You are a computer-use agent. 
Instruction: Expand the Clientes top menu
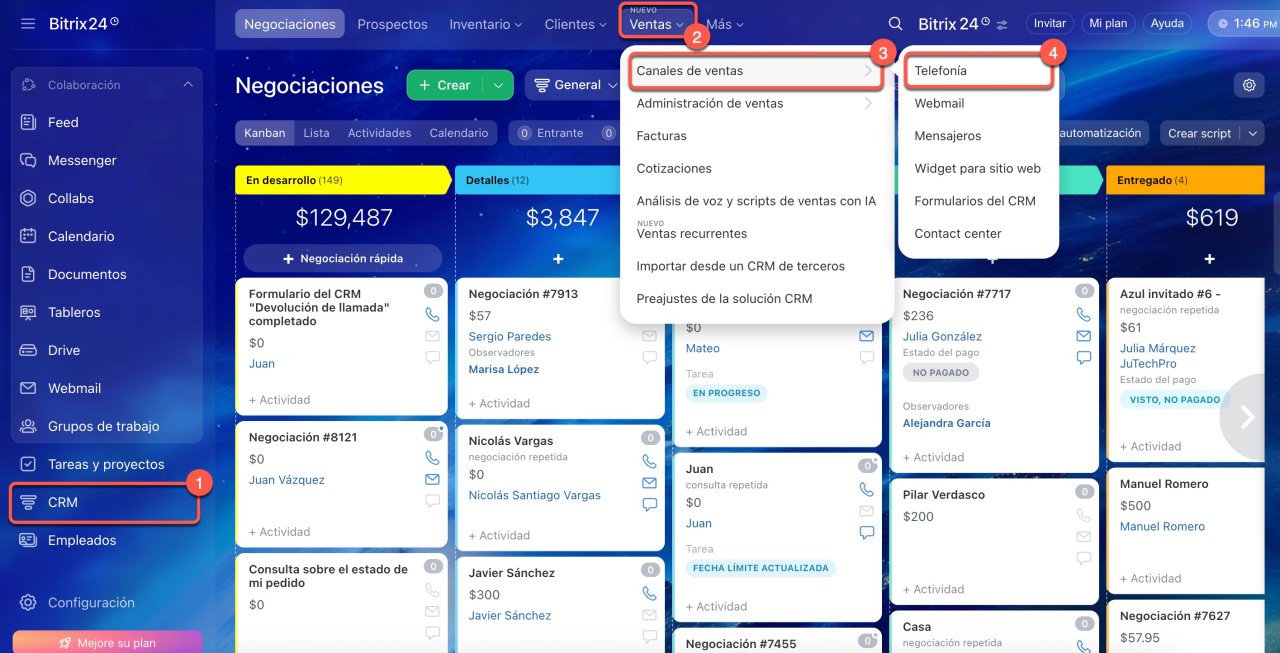pos(576,24)
